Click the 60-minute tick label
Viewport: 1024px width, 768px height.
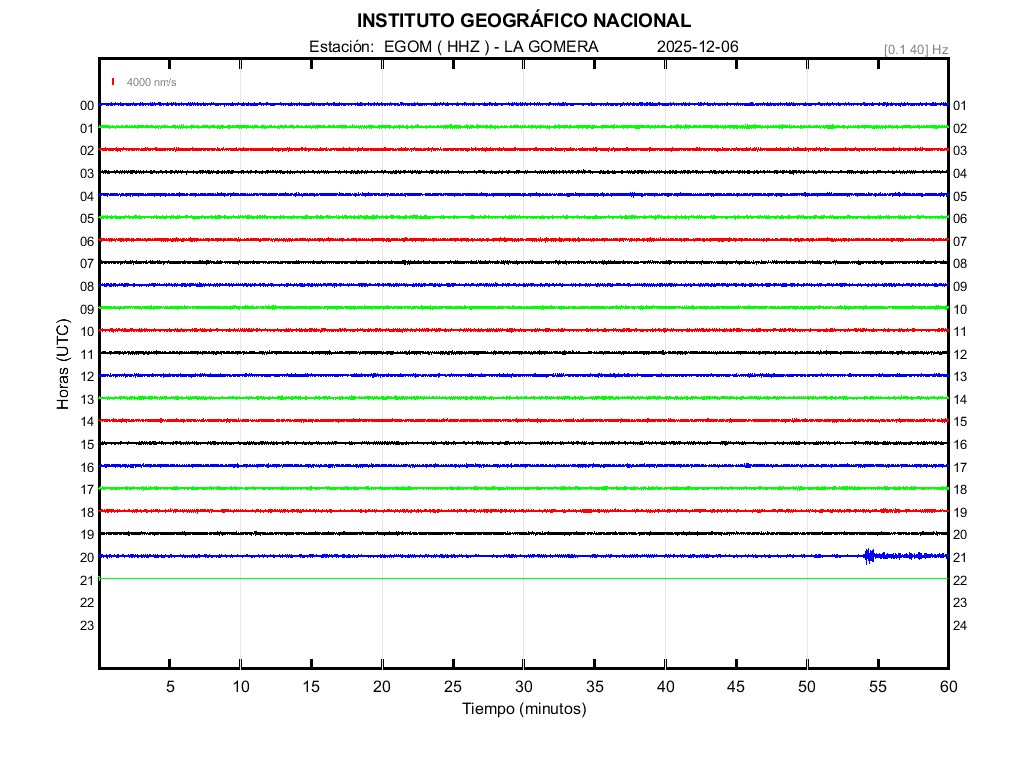(948, 686)
